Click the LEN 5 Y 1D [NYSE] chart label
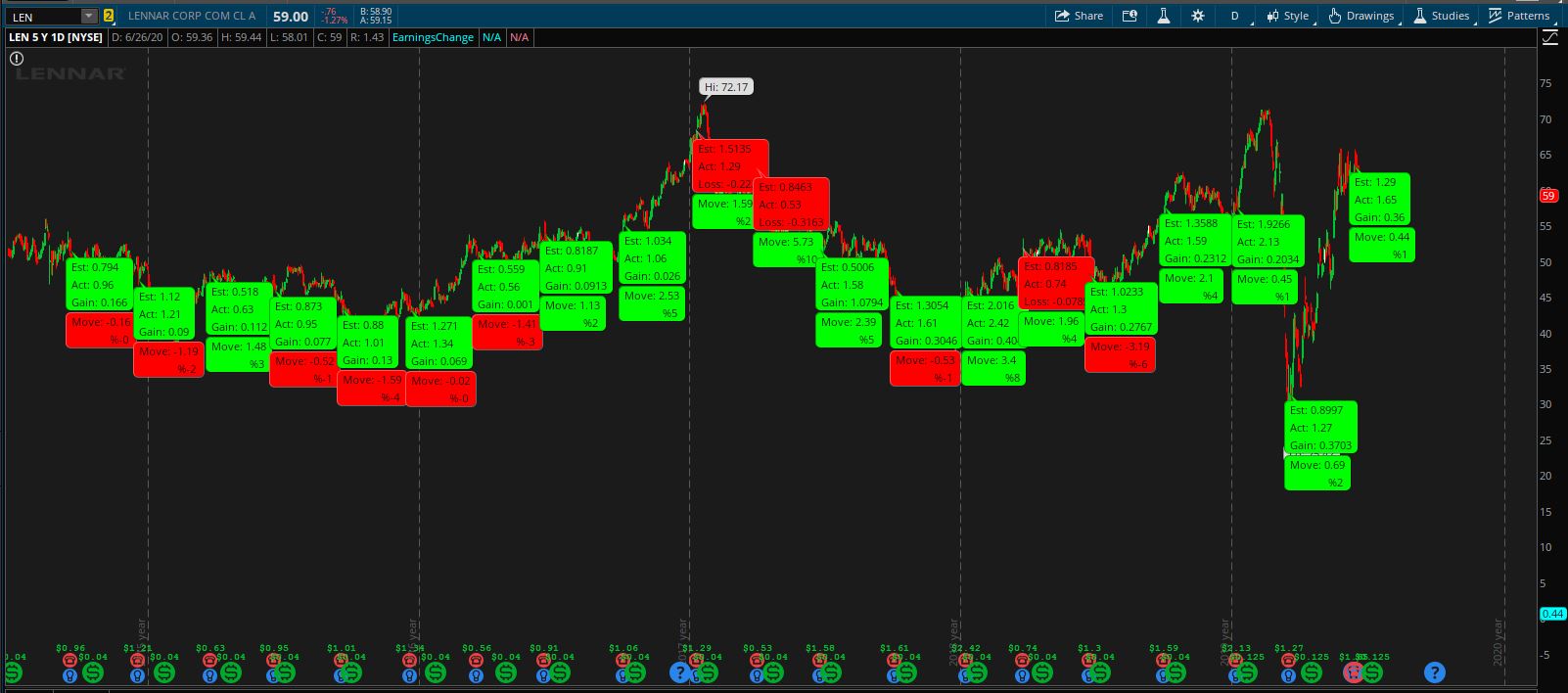1568x693 pixels. point(56,37)
